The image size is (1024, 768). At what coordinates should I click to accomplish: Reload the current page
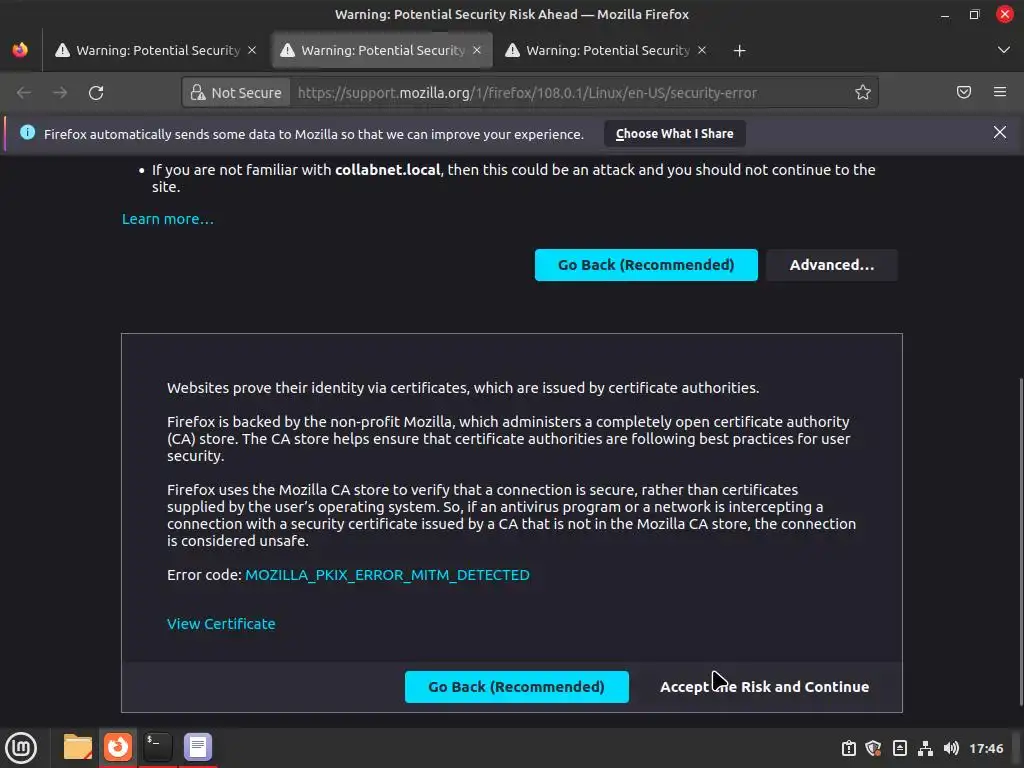[x=96, y=93]
